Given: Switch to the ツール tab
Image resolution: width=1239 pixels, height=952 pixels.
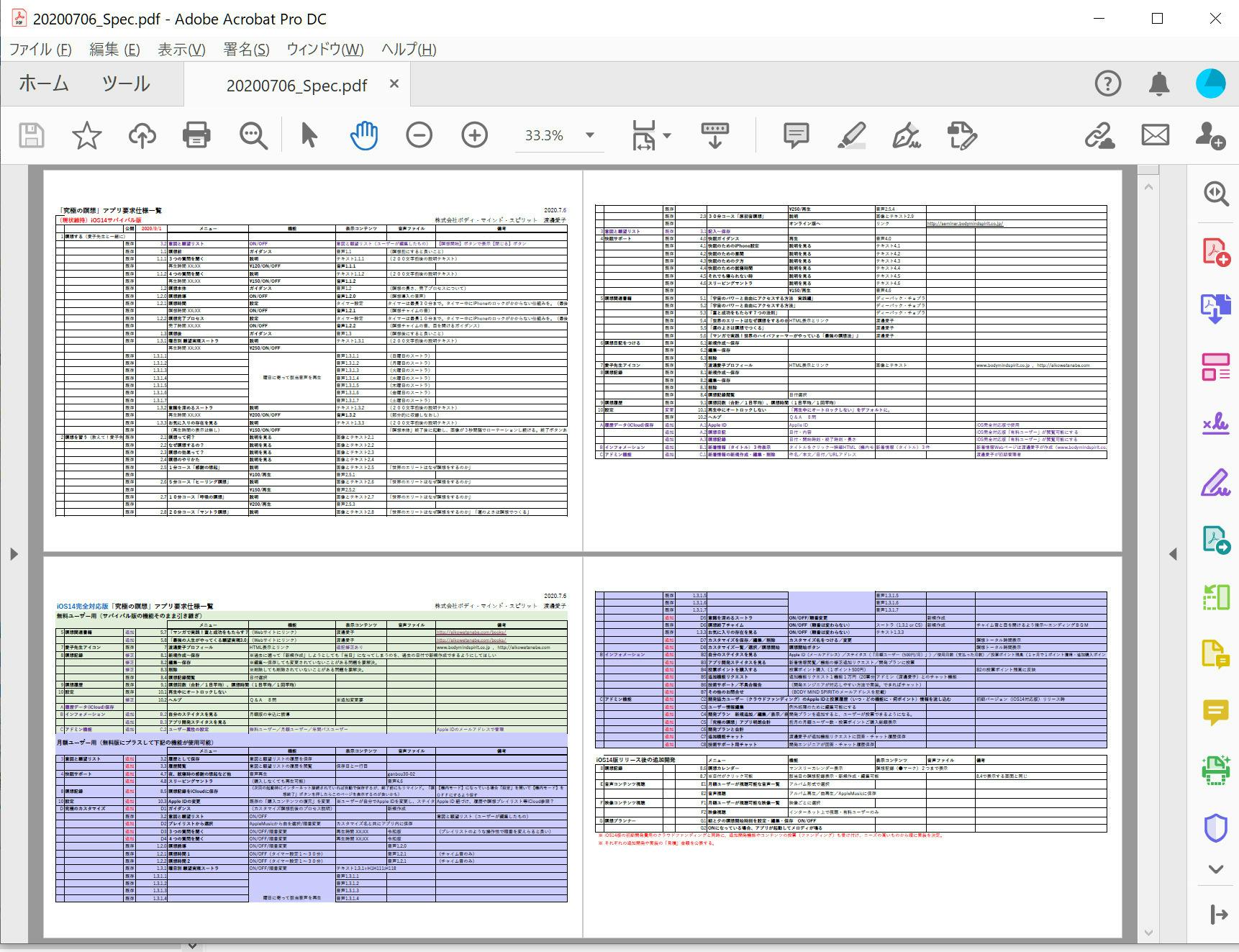Looking at the screenshot, I should (126, 84).
